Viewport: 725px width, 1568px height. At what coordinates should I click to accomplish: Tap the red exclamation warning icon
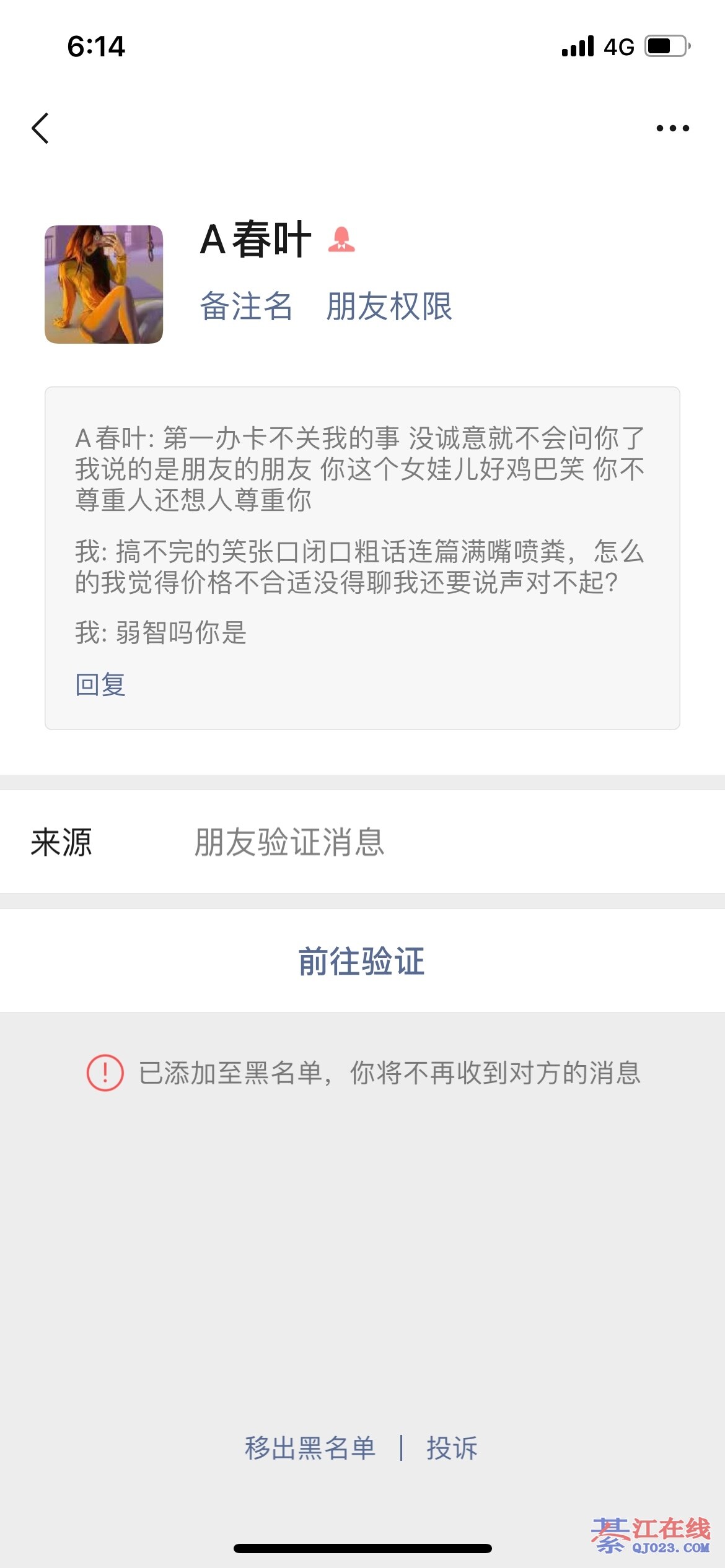click(105, 1073)
